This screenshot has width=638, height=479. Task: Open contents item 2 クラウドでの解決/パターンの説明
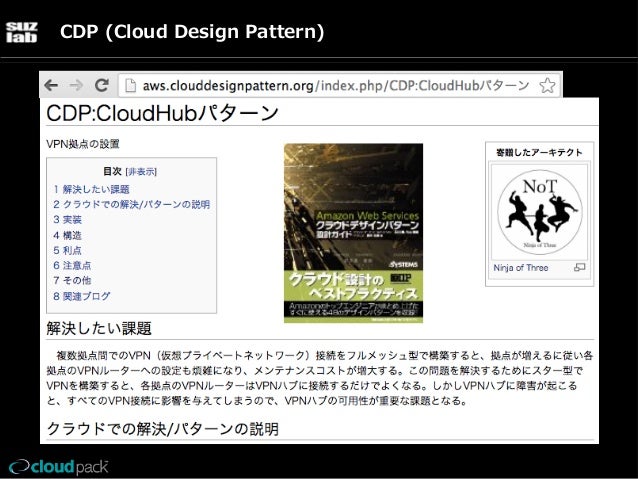[x=132, y=204]
